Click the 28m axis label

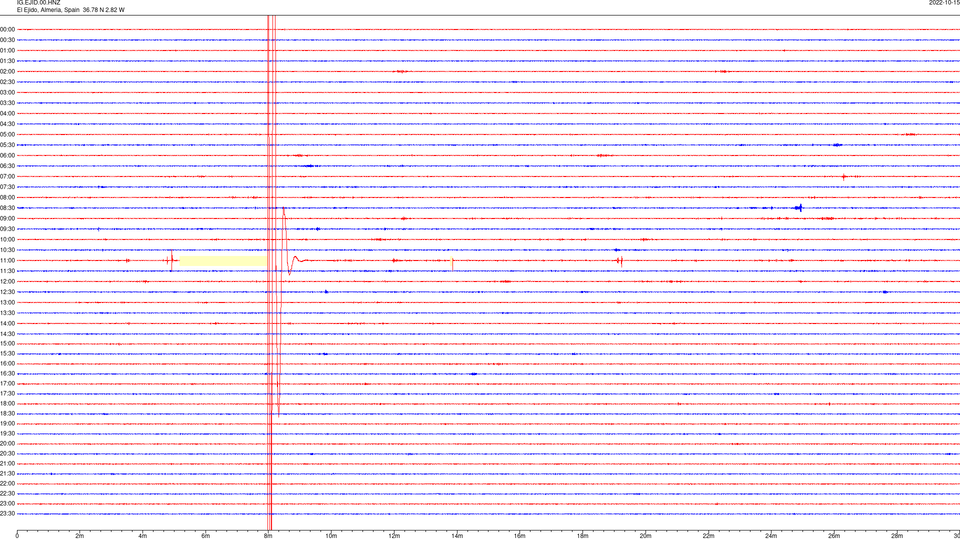coord(897,536)
